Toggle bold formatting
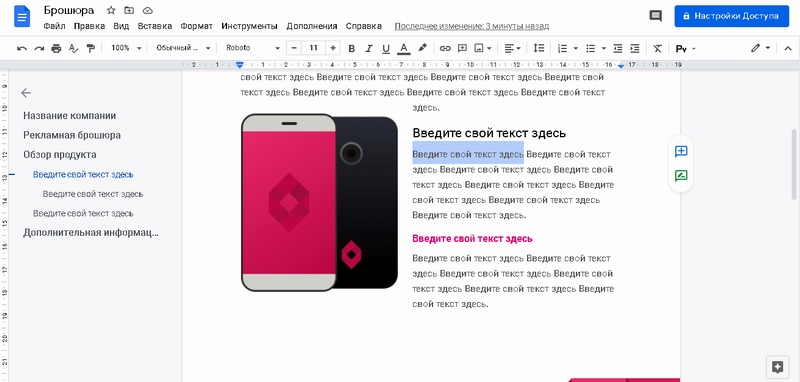The image size is (800, 382). (351, 48)
